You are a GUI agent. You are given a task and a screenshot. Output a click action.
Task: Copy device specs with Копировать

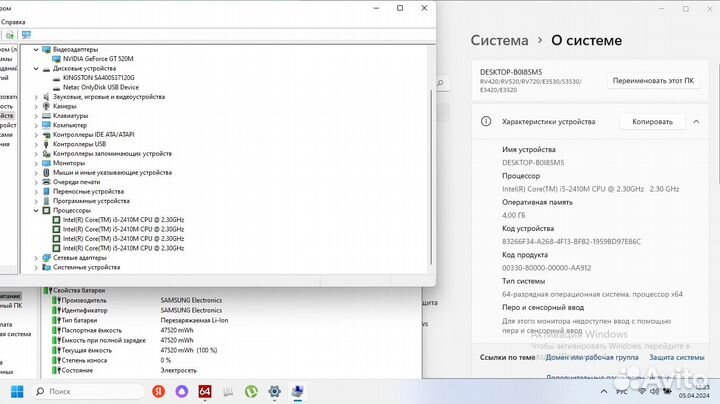point(652,122)
